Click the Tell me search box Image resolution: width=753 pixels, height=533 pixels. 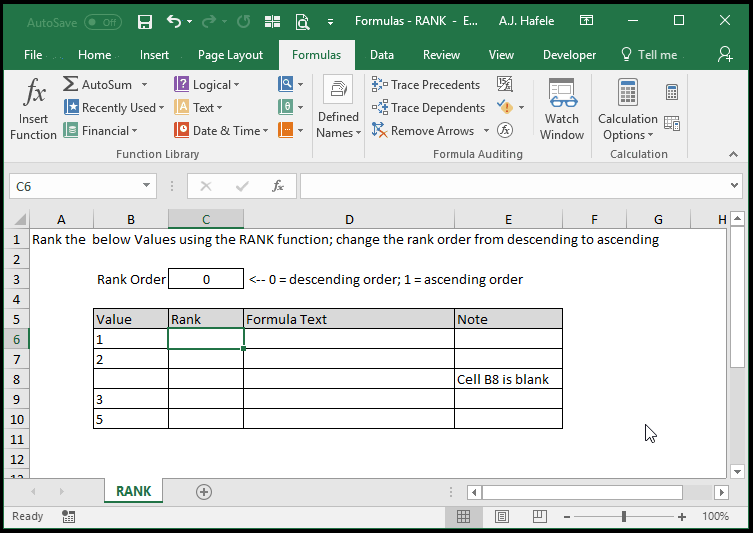pos(649,55)
